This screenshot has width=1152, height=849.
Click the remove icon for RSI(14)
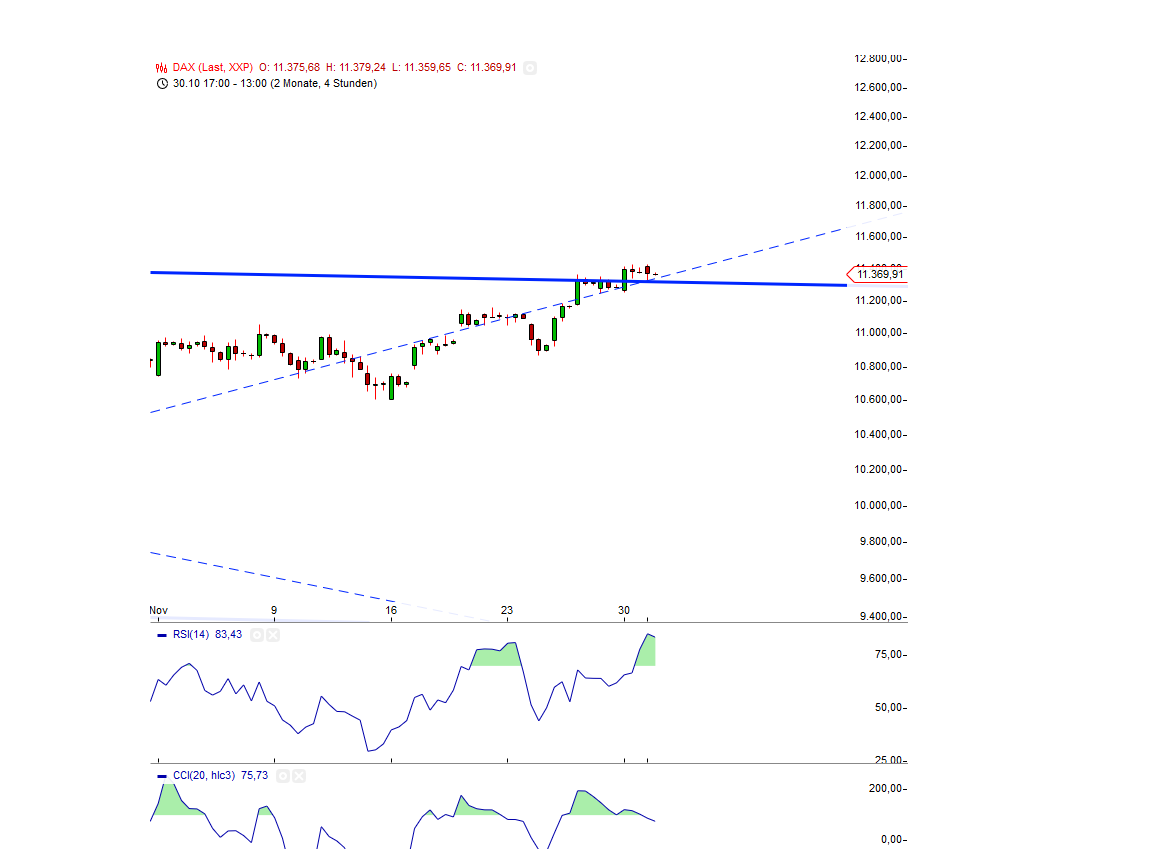click(273, 634)
